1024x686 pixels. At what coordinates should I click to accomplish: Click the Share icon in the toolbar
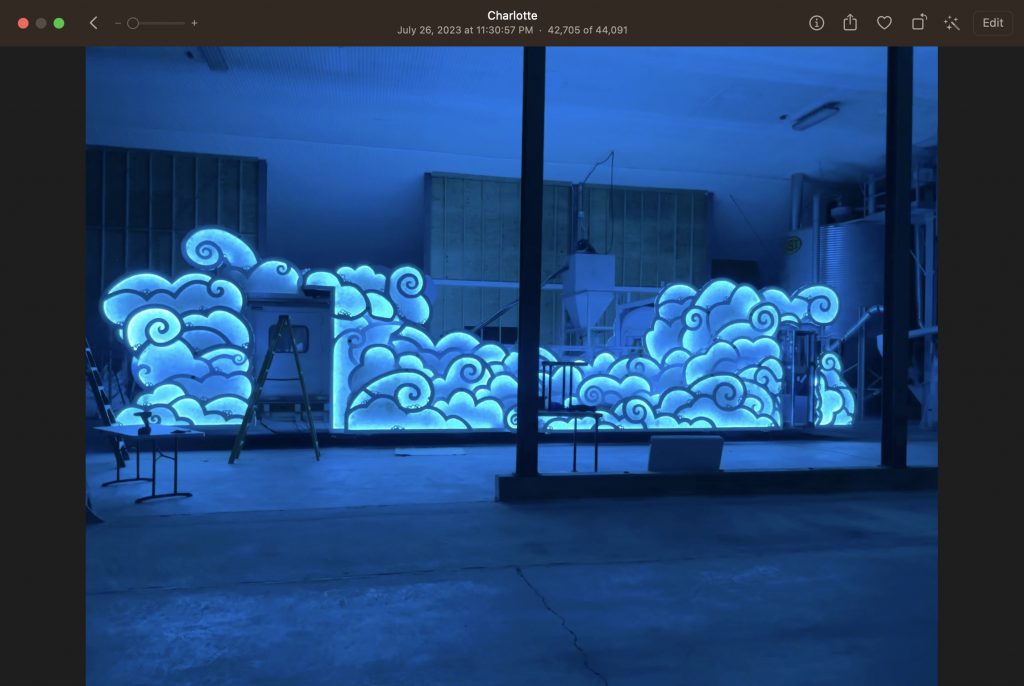[850, 23]
